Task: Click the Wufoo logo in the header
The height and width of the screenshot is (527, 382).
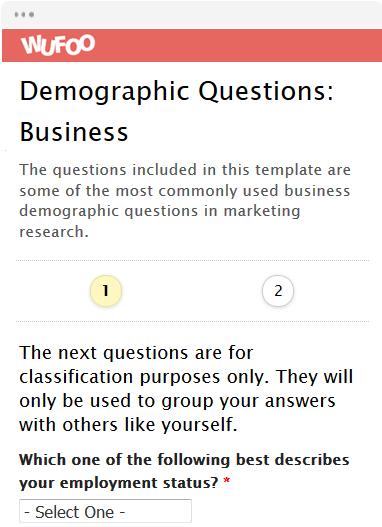Action: [58, 45]
